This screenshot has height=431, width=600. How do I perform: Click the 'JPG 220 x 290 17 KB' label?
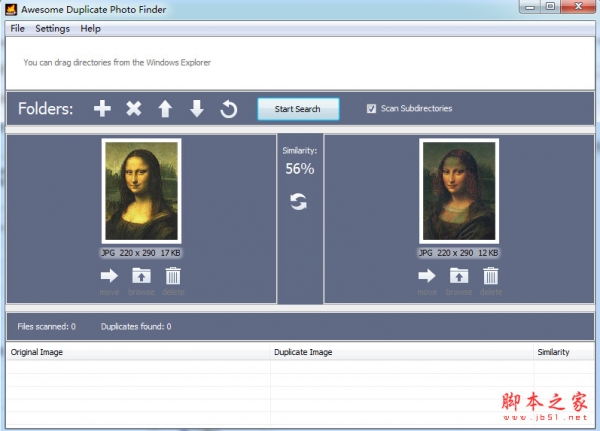coord(141,253)
